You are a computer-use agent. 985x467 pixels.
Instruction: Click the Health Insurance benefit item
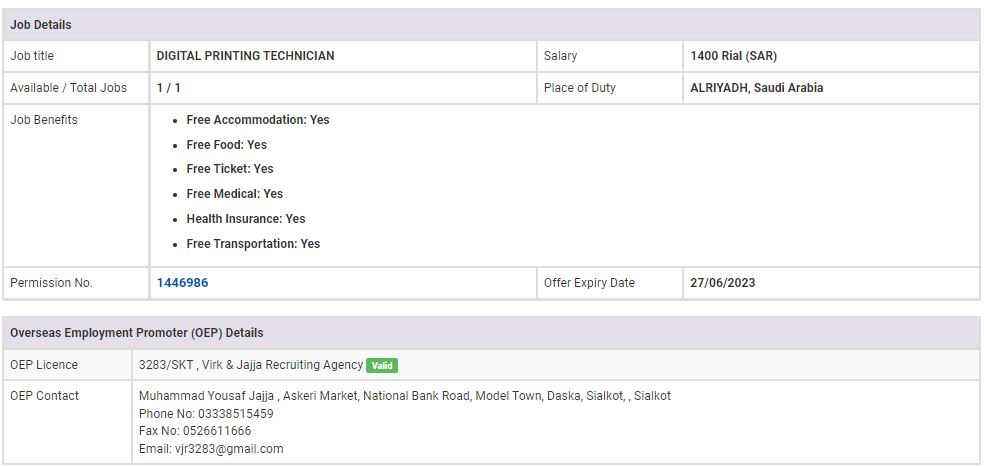pyautogui.click(x=245, y=219)
